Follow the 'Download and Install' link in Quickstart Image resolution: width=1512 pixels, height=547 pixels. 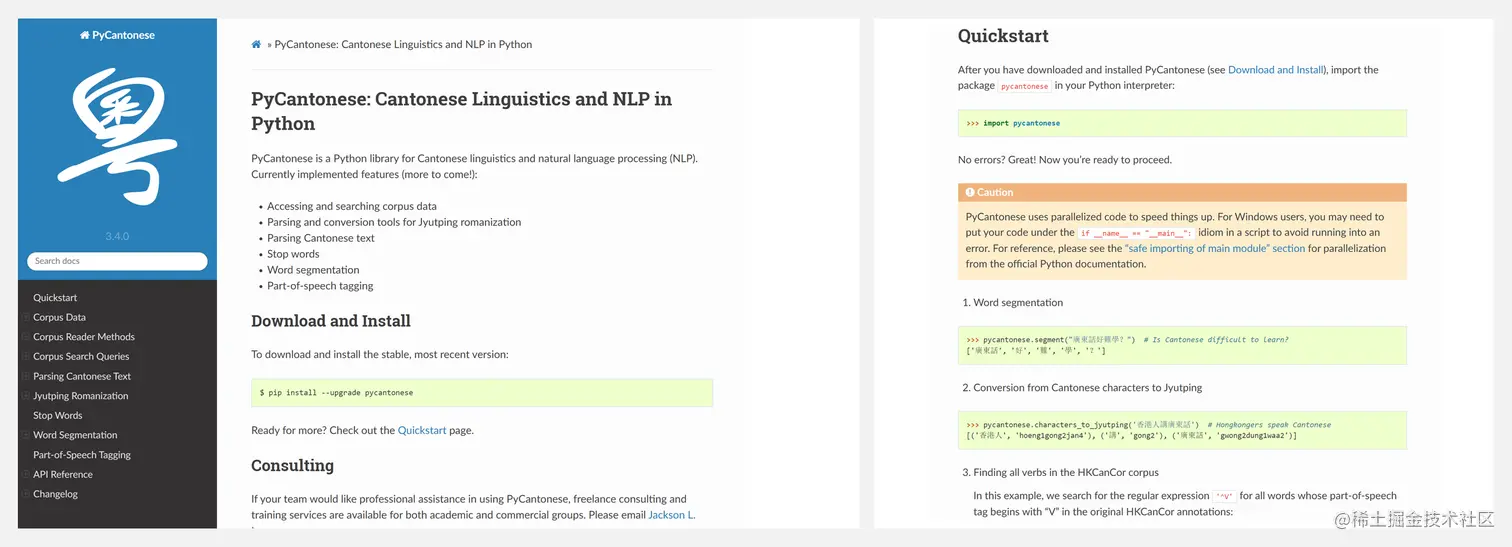[x=1275, y=70]
